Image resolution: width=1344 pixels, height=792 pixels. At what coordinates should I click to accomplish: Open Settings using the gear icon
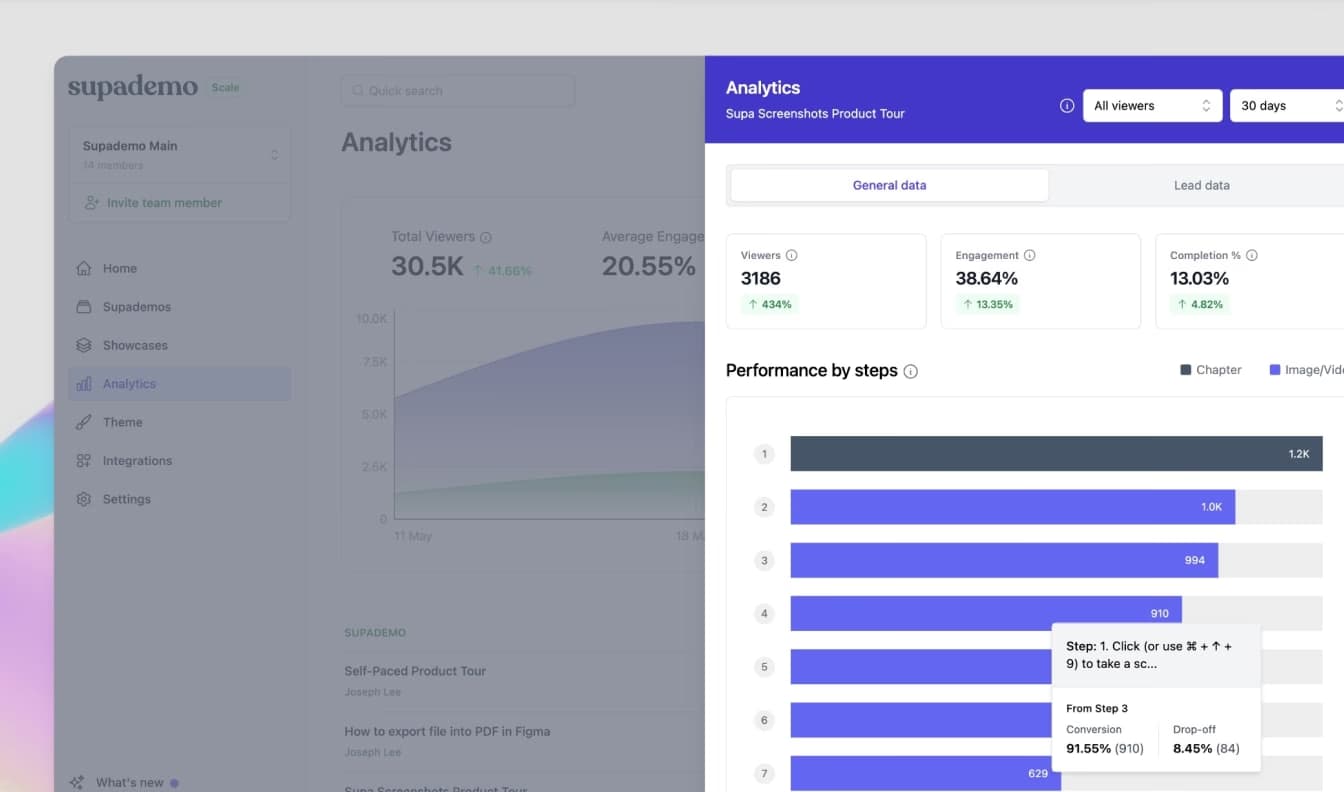tap(84, 499)
